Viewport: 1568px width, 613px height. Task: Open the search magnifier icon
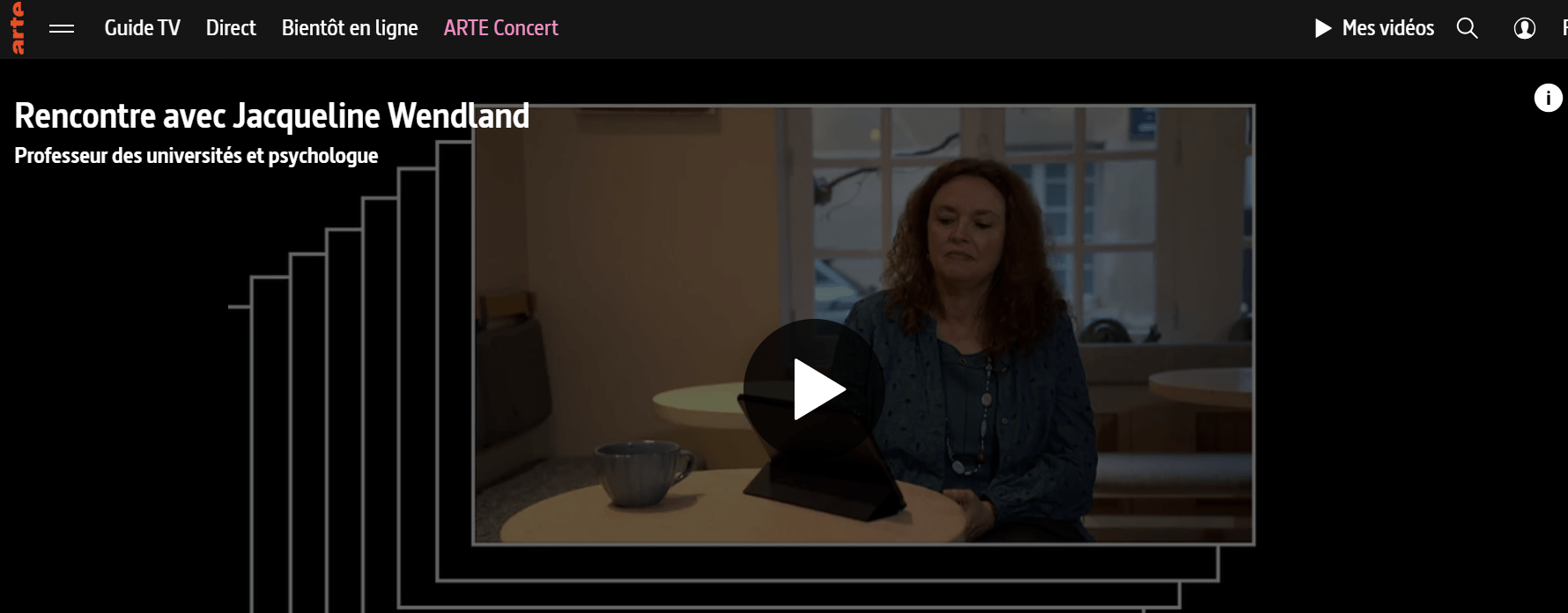coord(1467,28)
